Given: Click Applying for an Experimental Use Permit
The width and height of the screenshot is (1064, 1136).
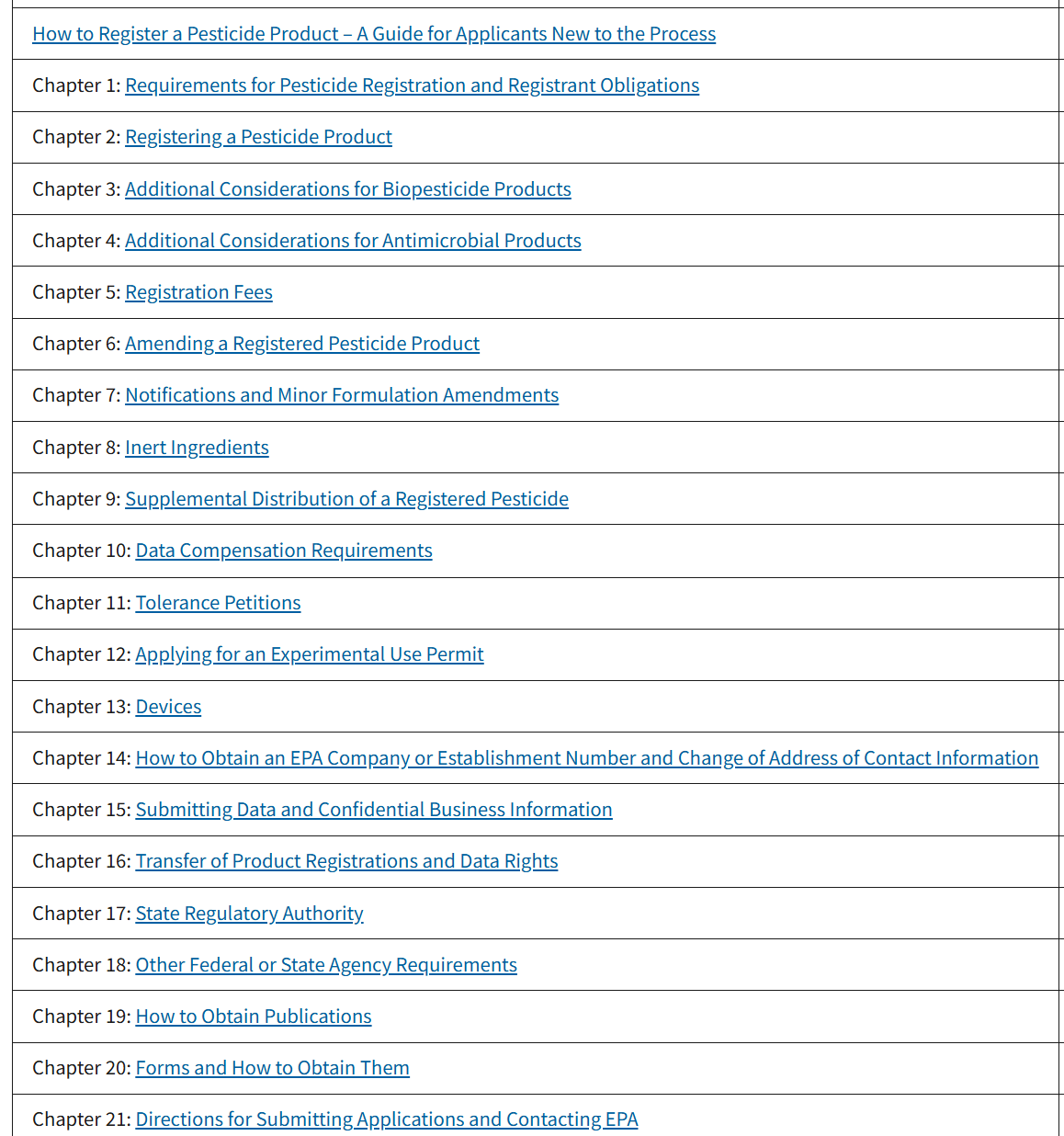Looking at the screenshot, I should pyautogui.click(x=309, y=654).
